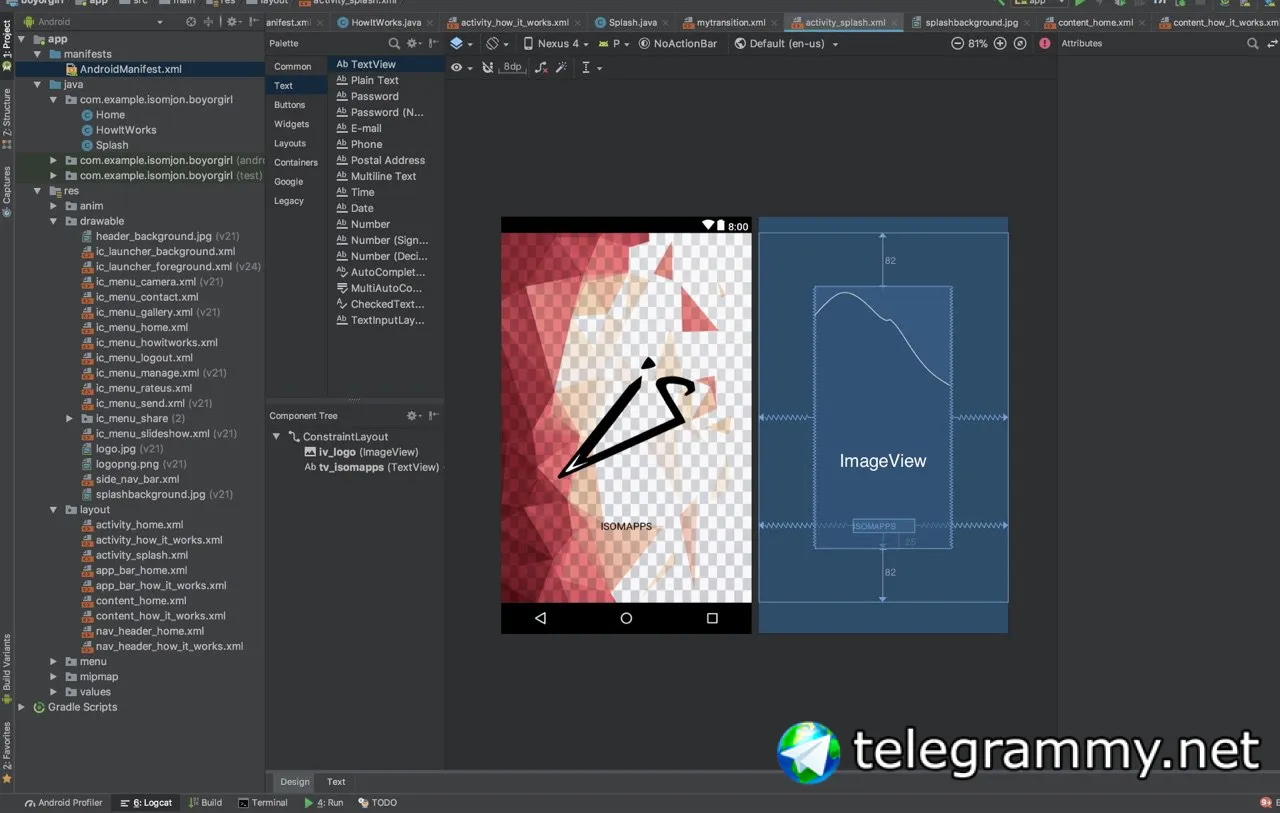Open the Terminal tool window button

coord(263,802)
